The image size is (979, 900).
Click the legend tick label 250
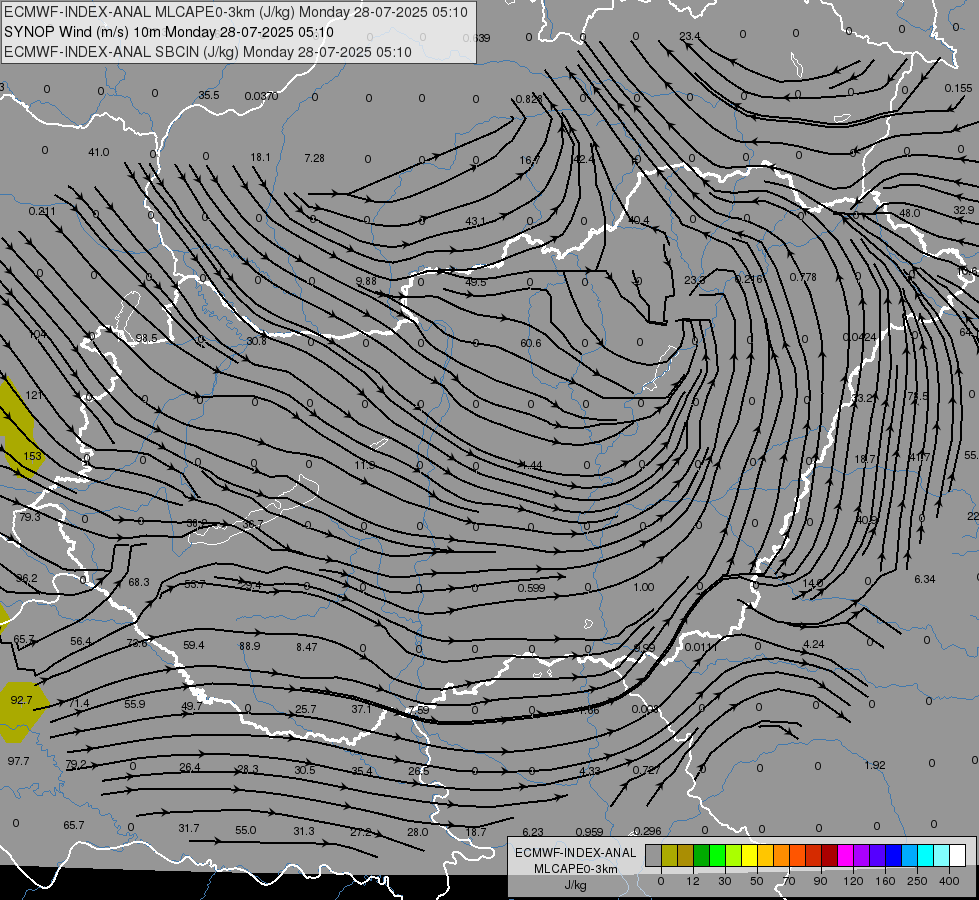coord(917,881)
